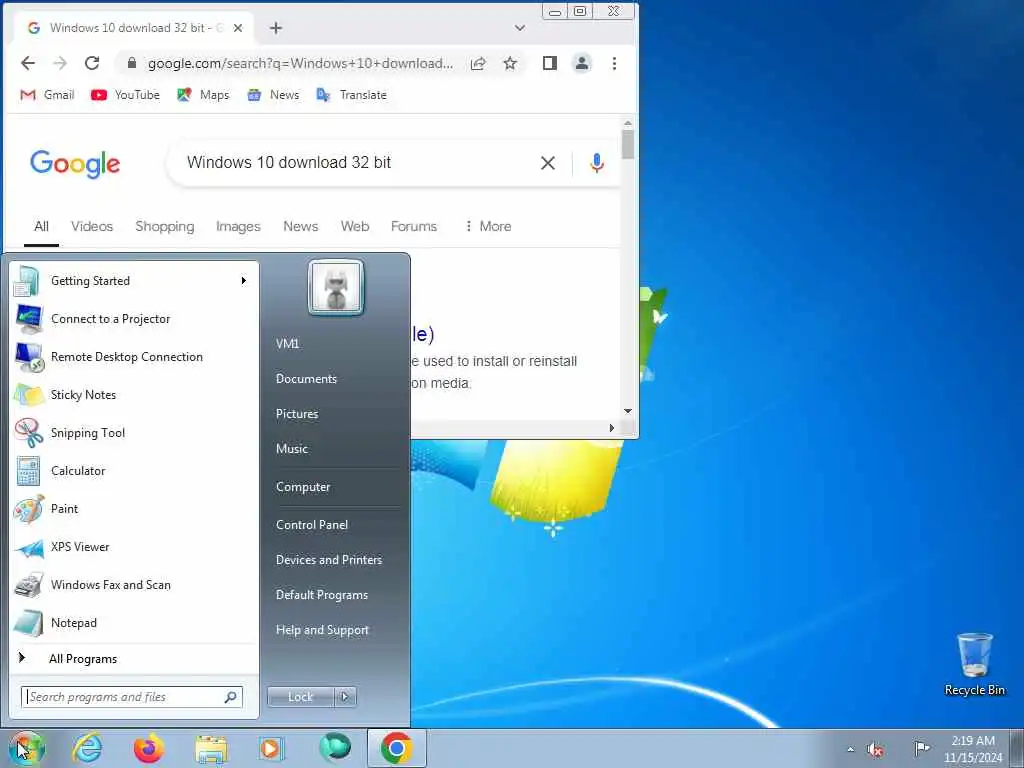Start voice search microphone

click(x=596, y=163)
